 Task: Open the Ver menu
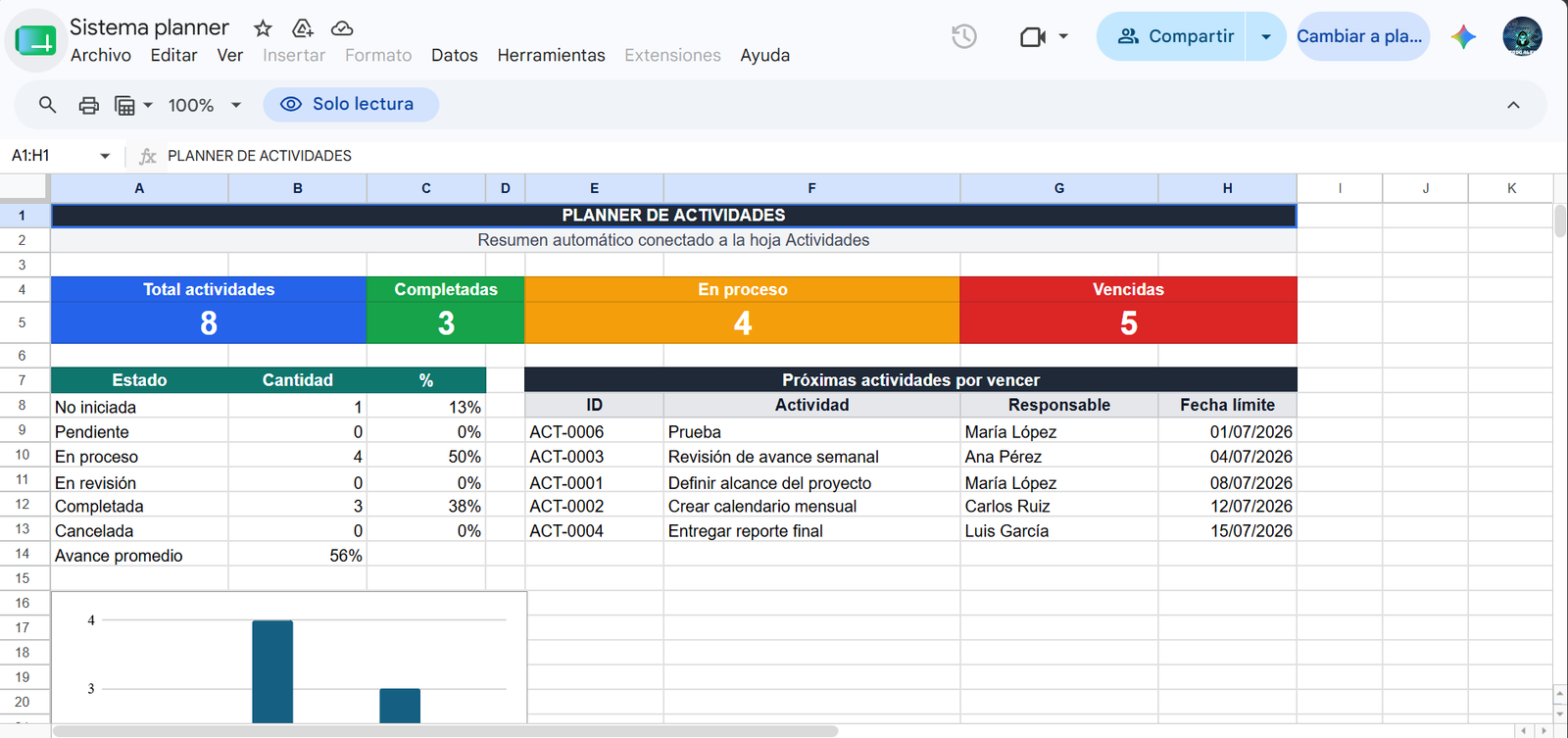(x=230, y=56)
